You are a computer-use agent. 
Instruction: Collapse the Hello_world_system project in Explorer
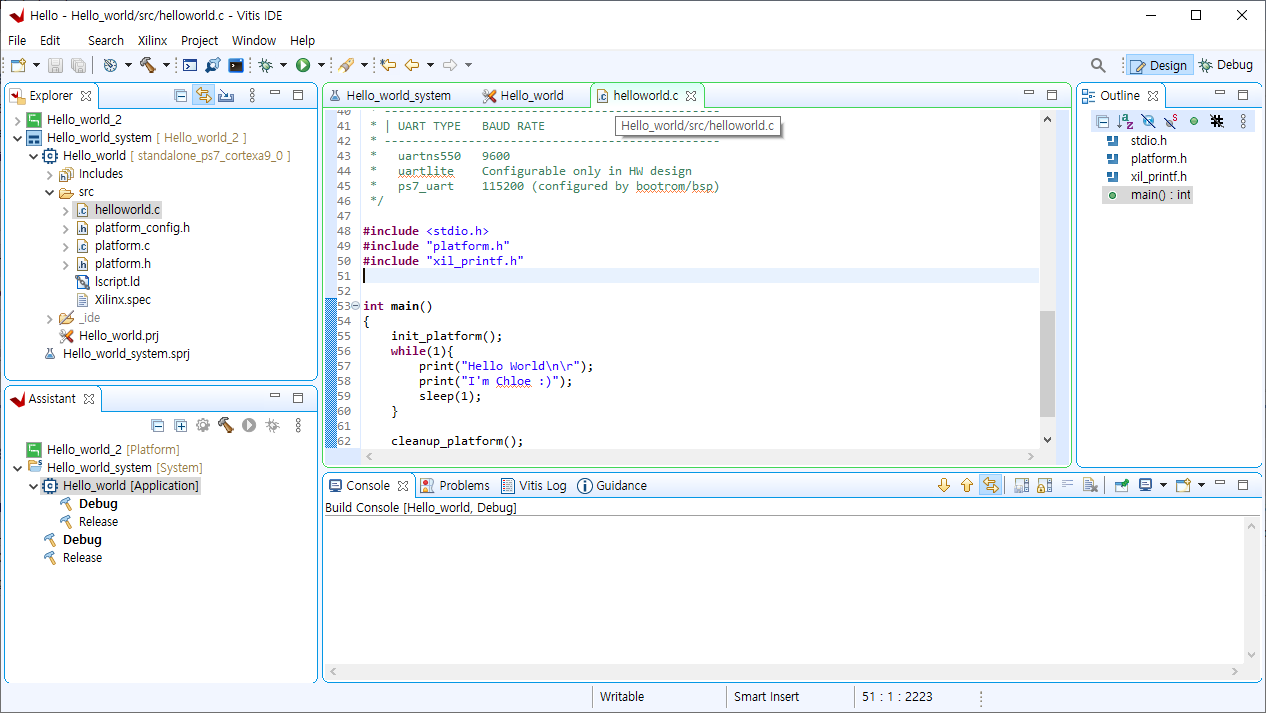(17, 138)
